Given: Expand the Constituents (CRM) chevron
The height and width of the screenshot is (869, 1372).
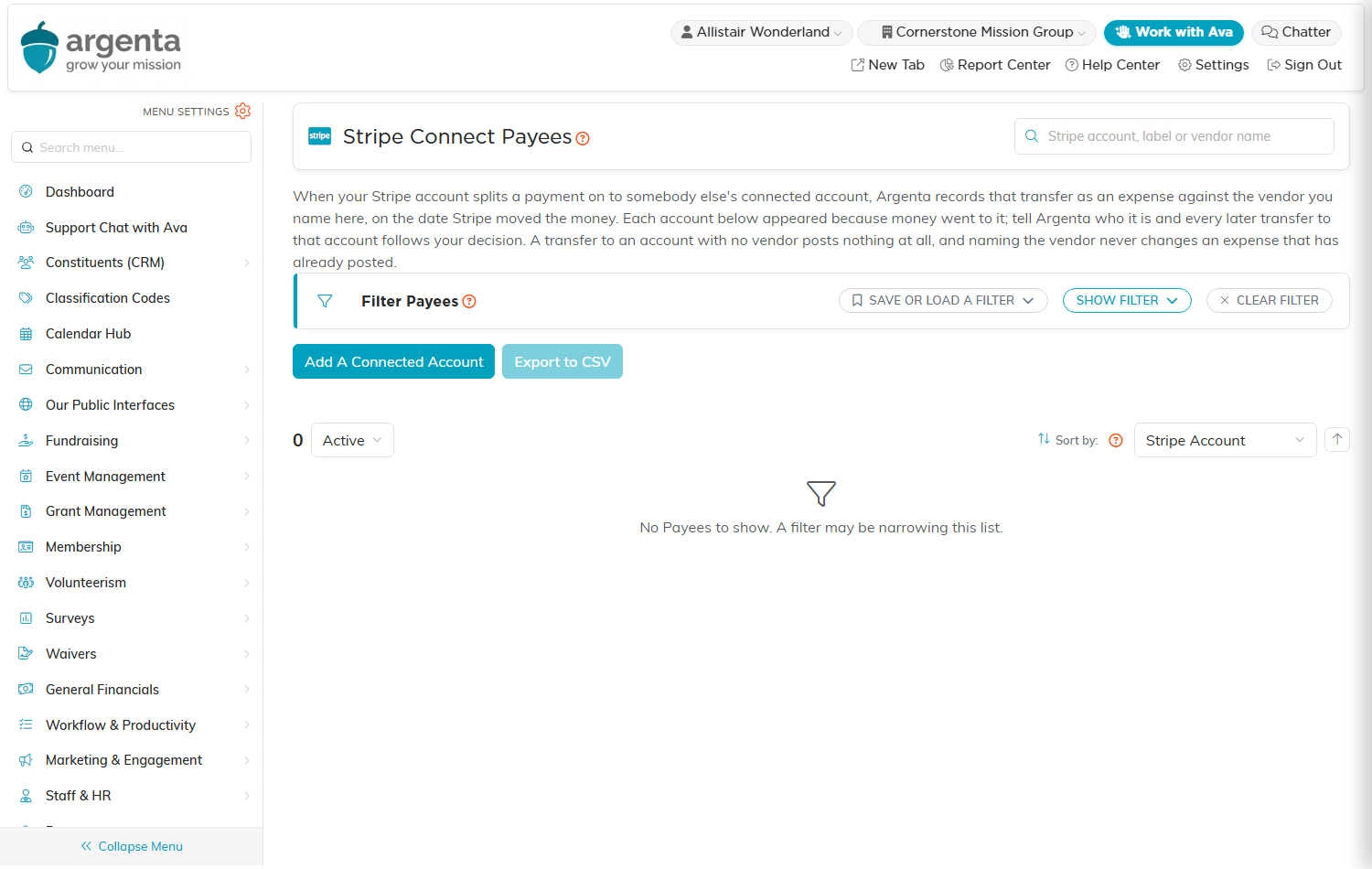Looking at the screenshot, I should coord(247,263).
